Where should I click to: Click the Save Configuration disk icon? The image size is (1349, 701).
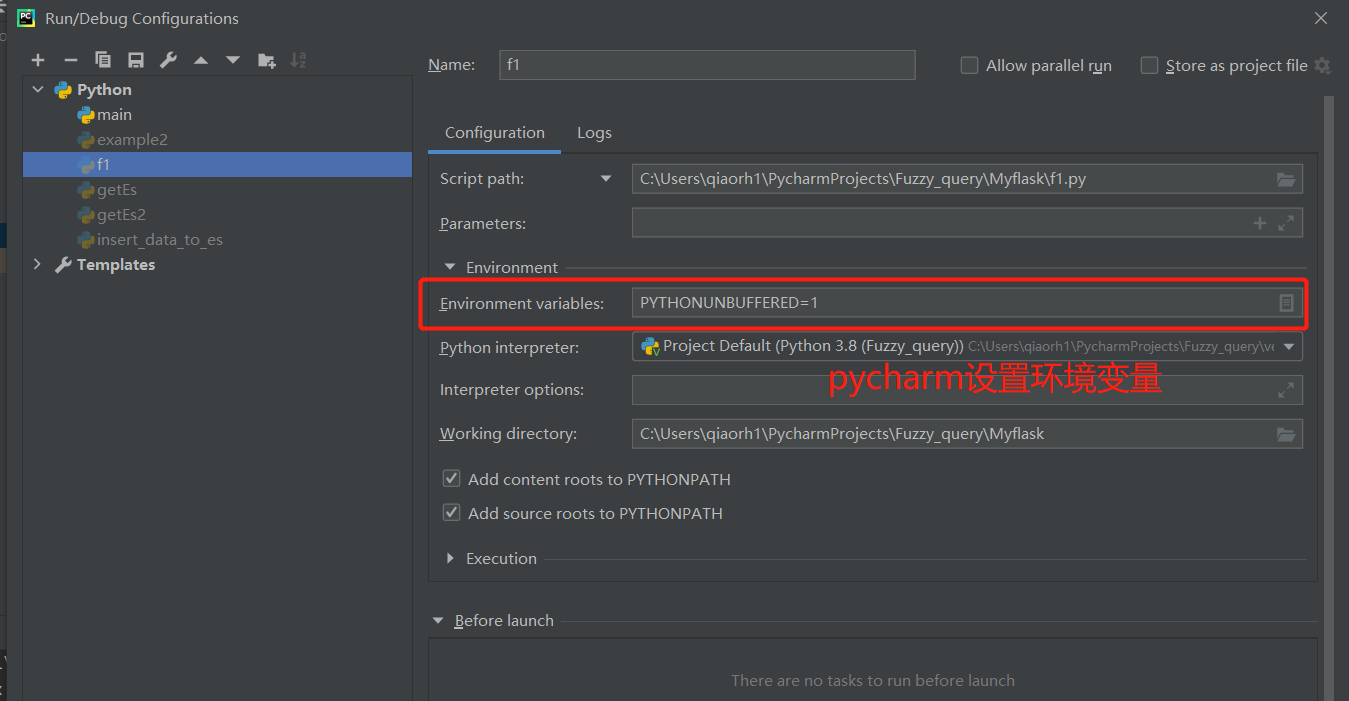(x=136, y=60)
